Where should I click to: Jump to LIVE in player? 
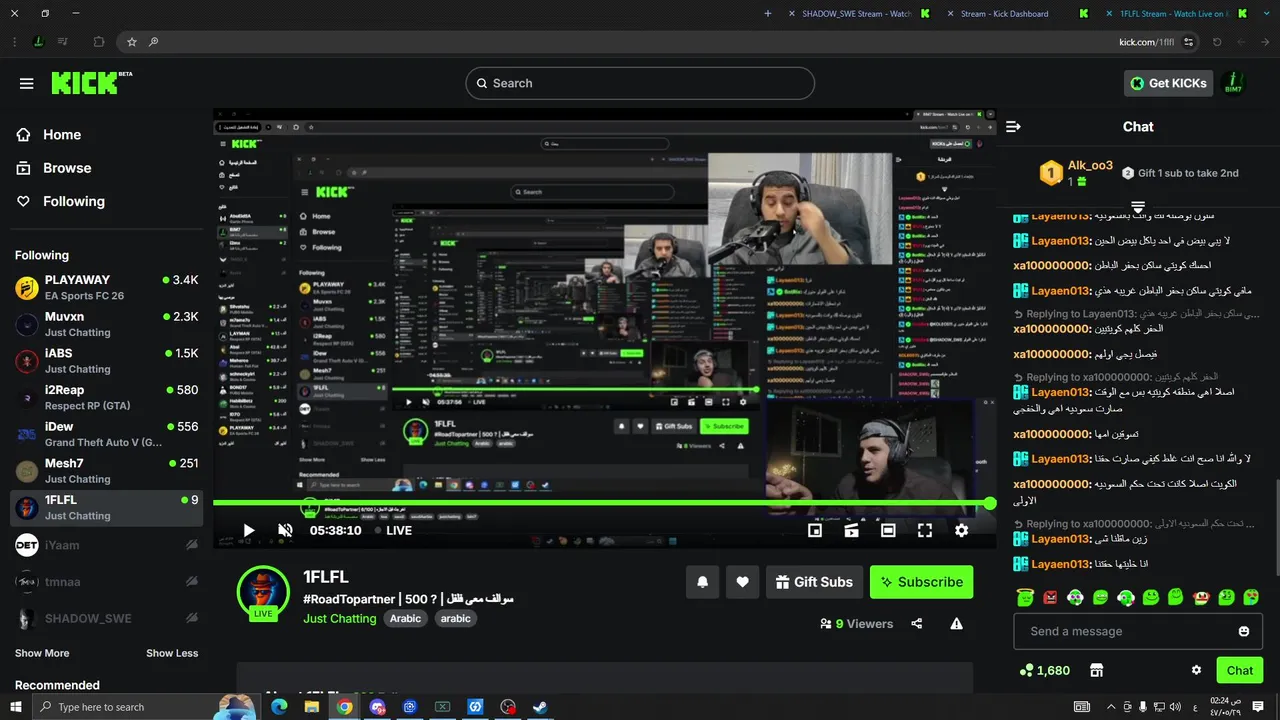coord(393,530)
